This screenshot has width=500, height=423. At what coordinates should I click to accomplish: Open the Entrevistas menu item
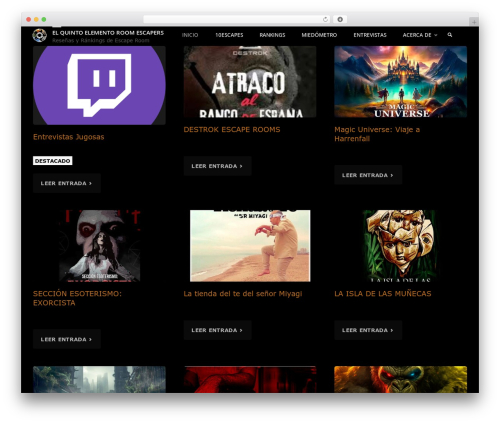pos(370,35)
